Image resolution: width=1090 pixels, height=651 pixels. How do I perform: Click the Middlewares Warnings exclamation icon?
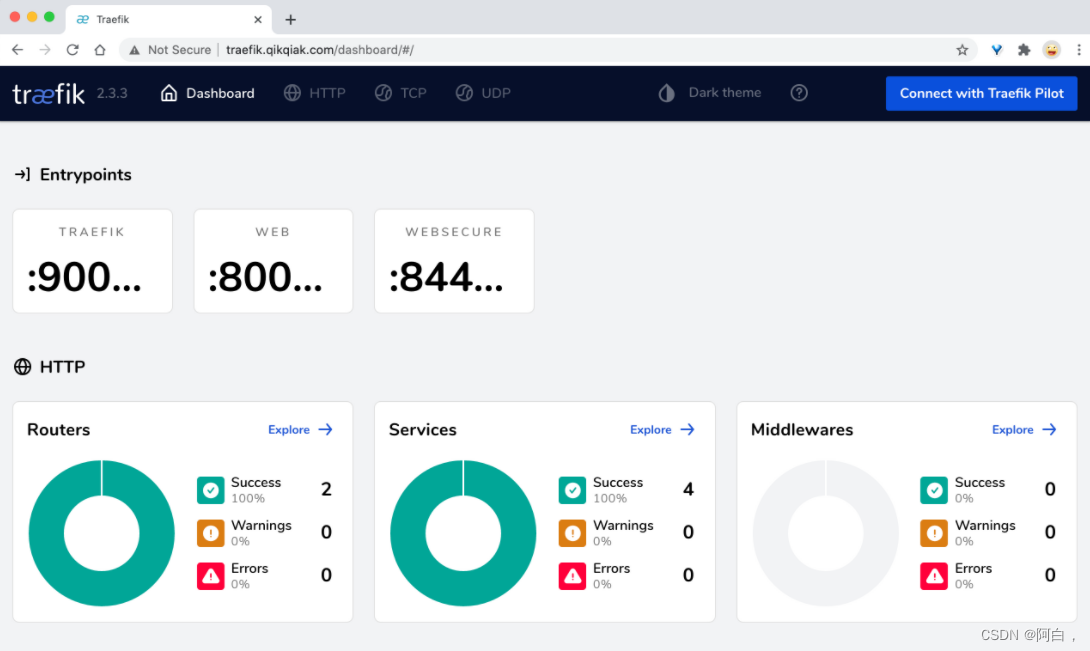(x=934, y=533)
